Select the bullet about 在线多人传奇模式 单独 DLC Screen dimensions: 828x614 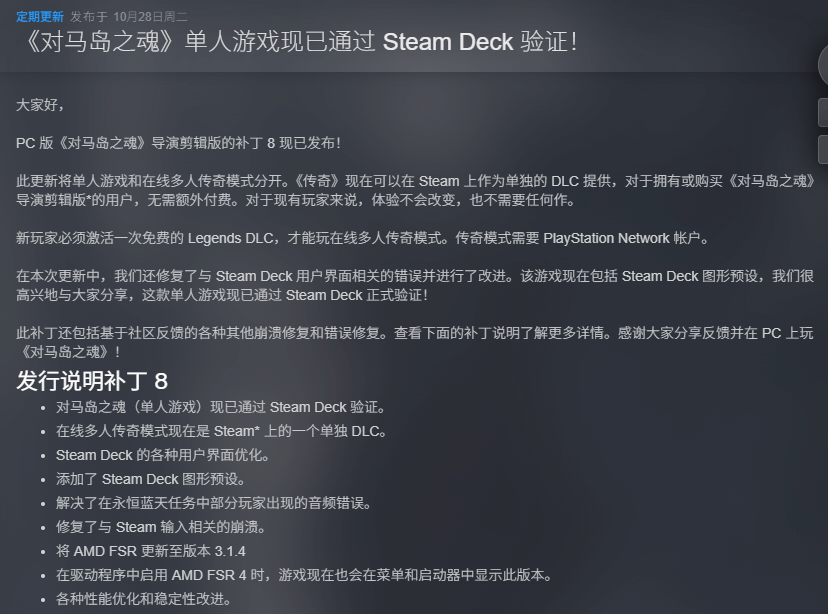coord(221,431)
